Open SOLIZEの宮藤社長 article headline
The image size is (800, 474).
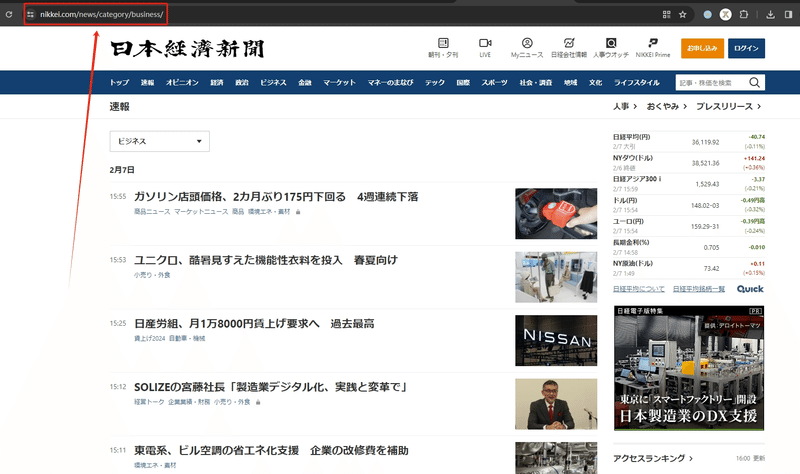click(271, 387)
